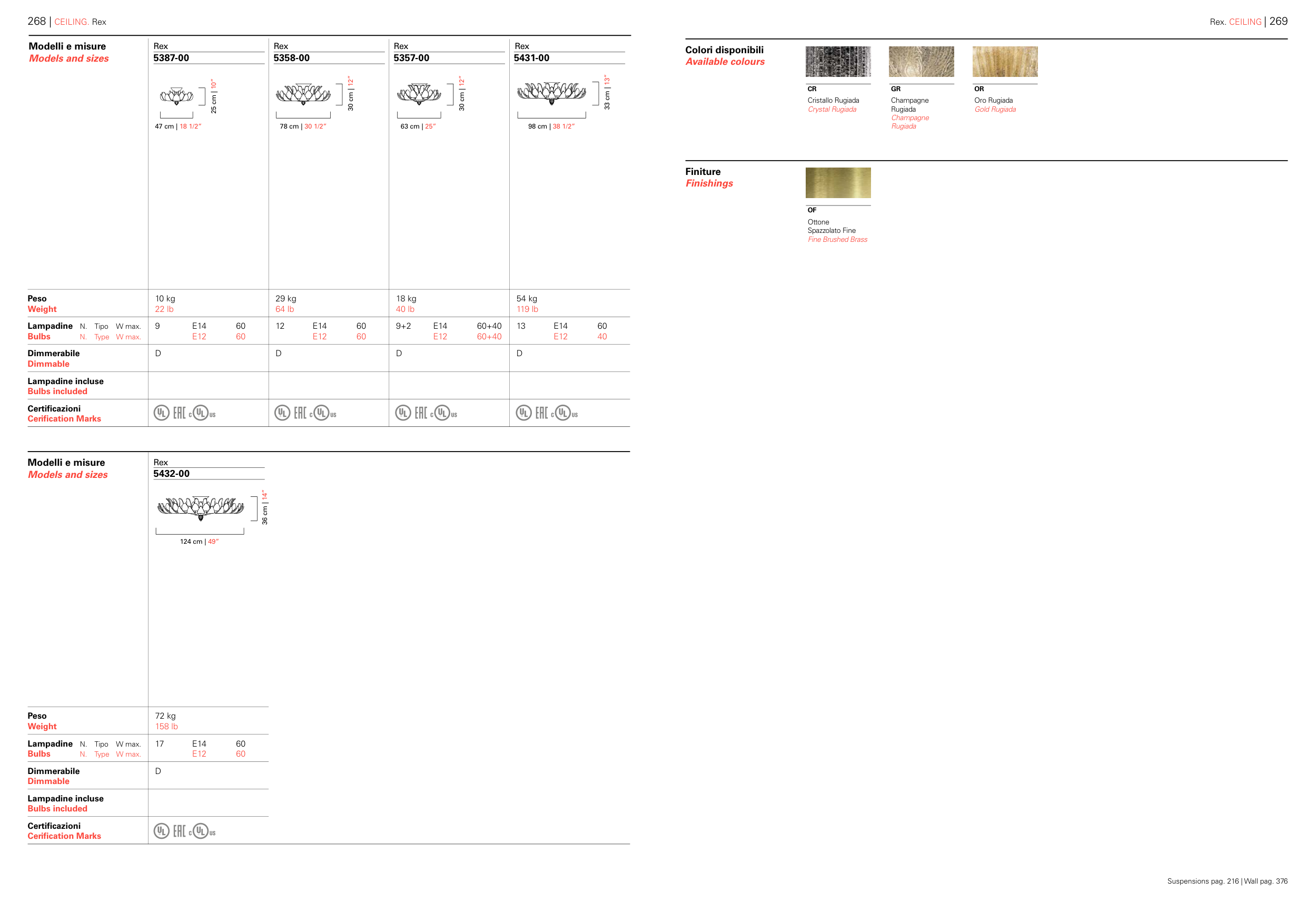Click the 72 kg weight value
The height and width of the screenshot is (901, 1316).
165,716
